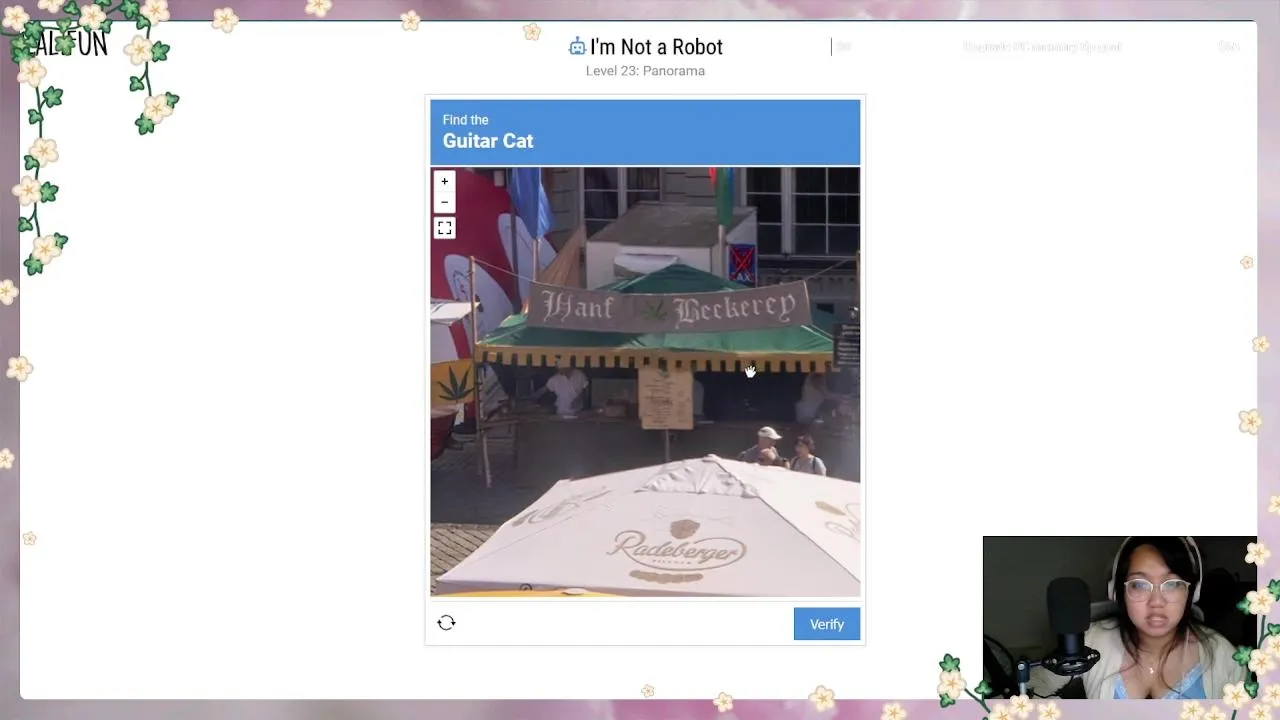1280x720 pixels.
Task: Zoom out of the panorama with minus
Action: pos(445,202)
